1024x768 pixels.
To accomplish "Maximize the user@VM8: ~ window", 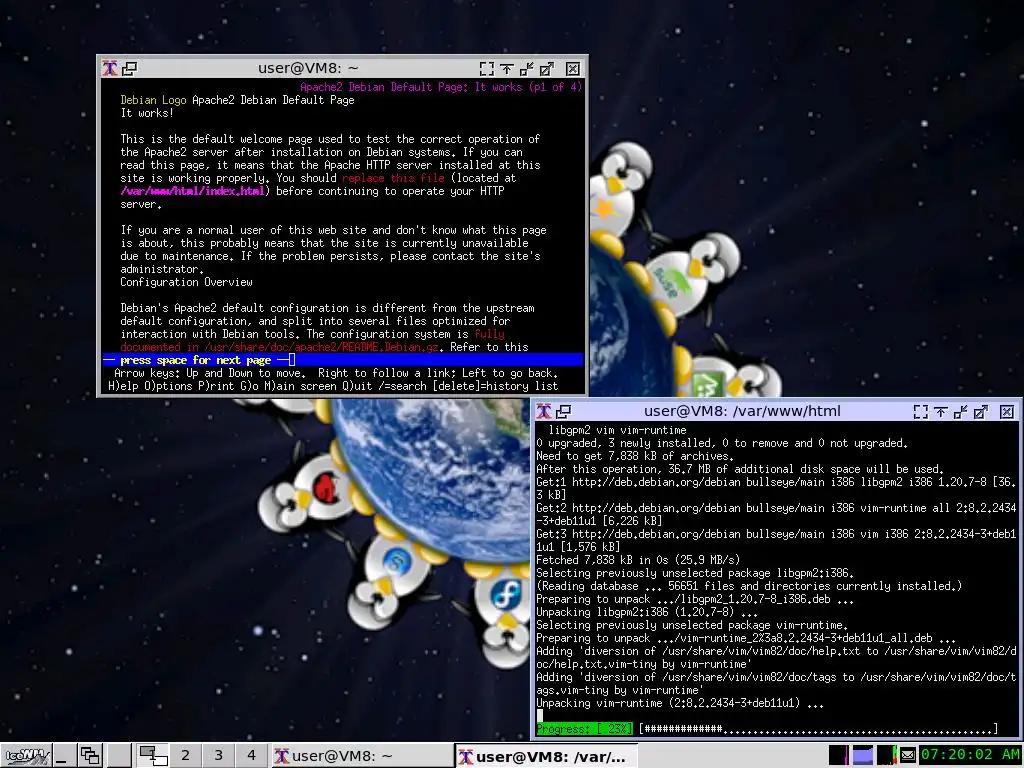I will [547, 69].
